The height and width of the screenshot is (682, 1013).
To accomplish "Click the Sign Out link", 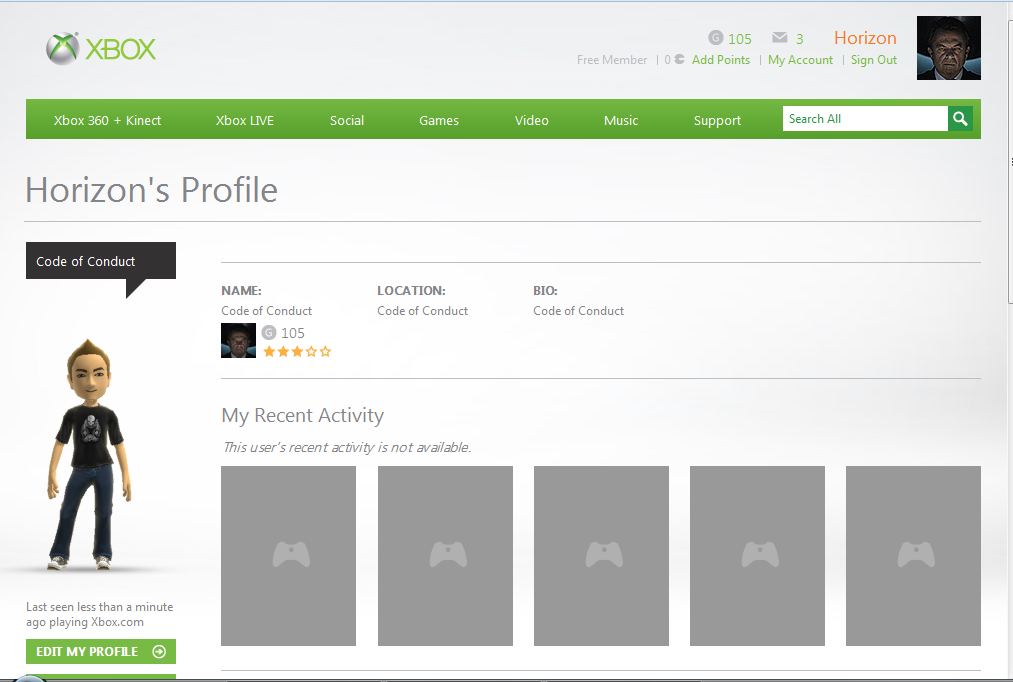I will tap(873, 59).
